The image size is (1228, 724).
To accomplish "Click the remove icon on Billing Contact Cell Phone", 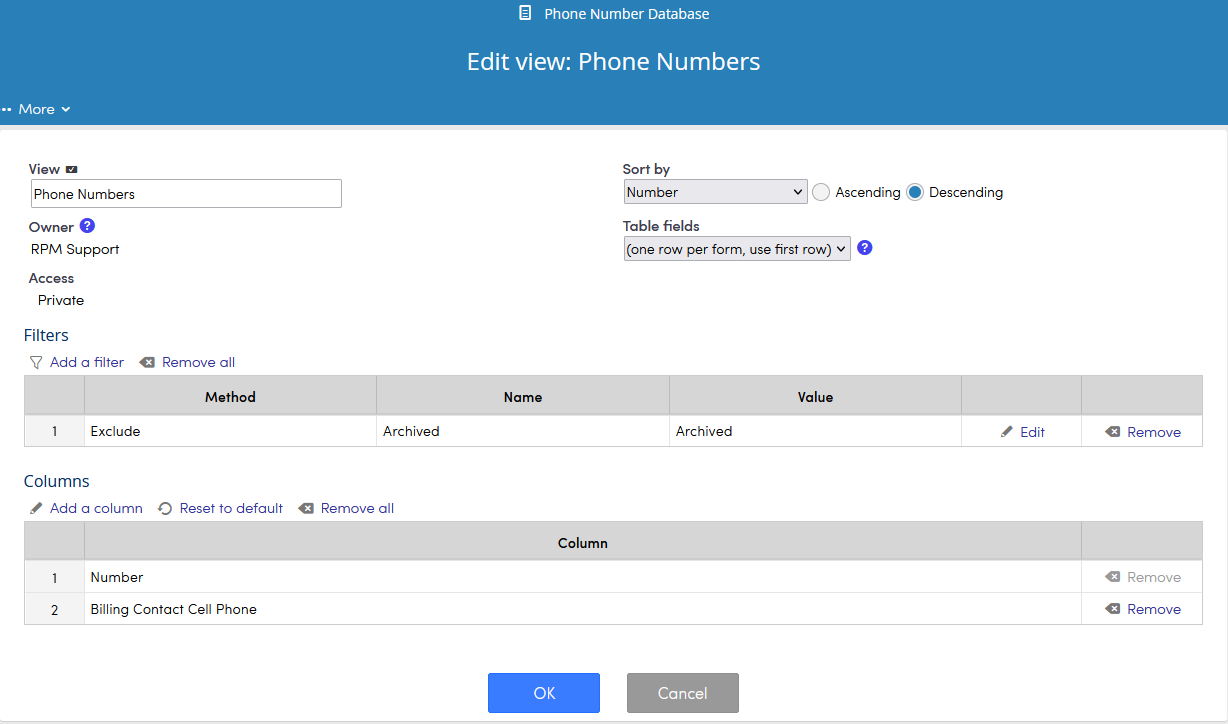I will point(1113,609).
